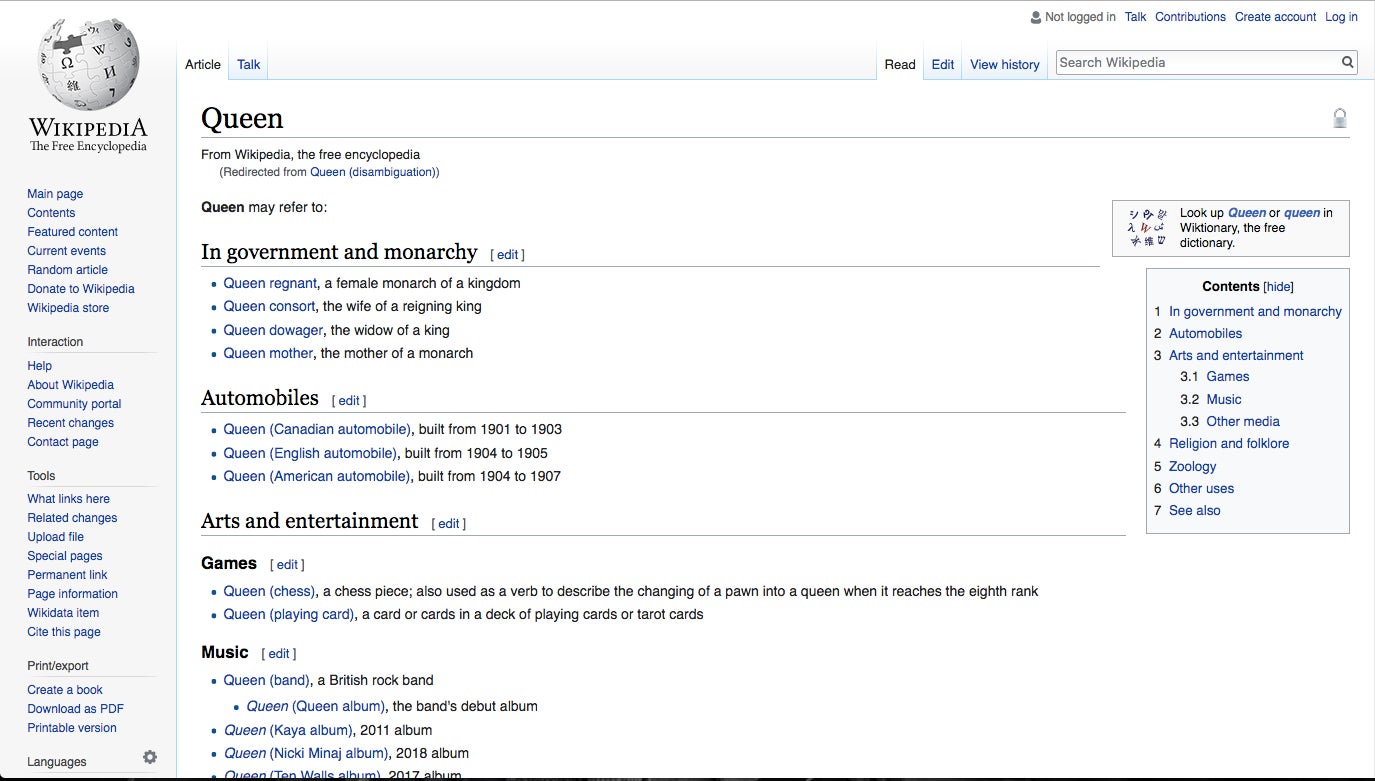Hide the Contents table
1375x781 pixels.
(1279, 286)
